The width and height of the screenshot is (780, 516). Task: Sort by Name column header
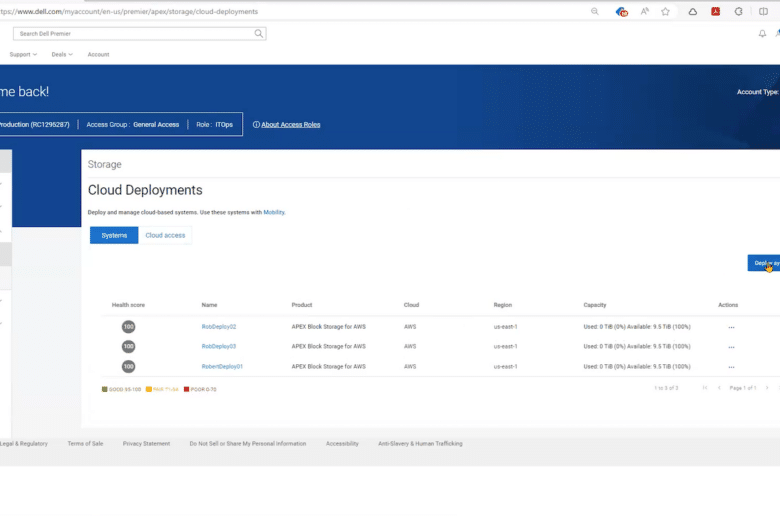click(x=209, y=305)
